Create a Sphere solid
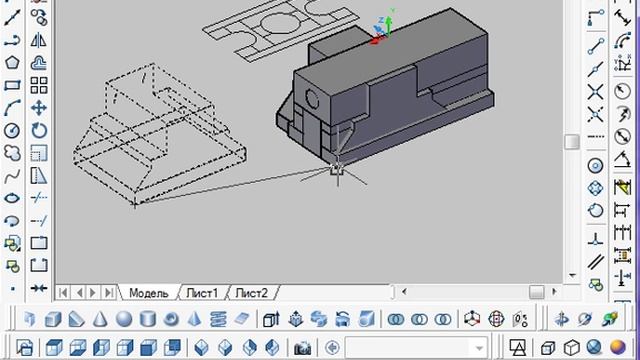This screenshot has height=360, width=640. (124, 319)
